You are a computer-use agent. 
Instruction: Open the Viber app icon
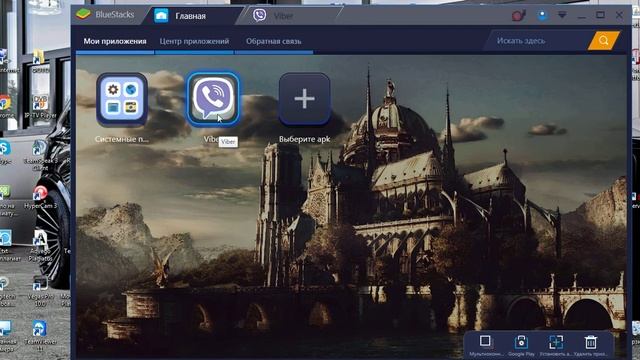pos(213,99)
